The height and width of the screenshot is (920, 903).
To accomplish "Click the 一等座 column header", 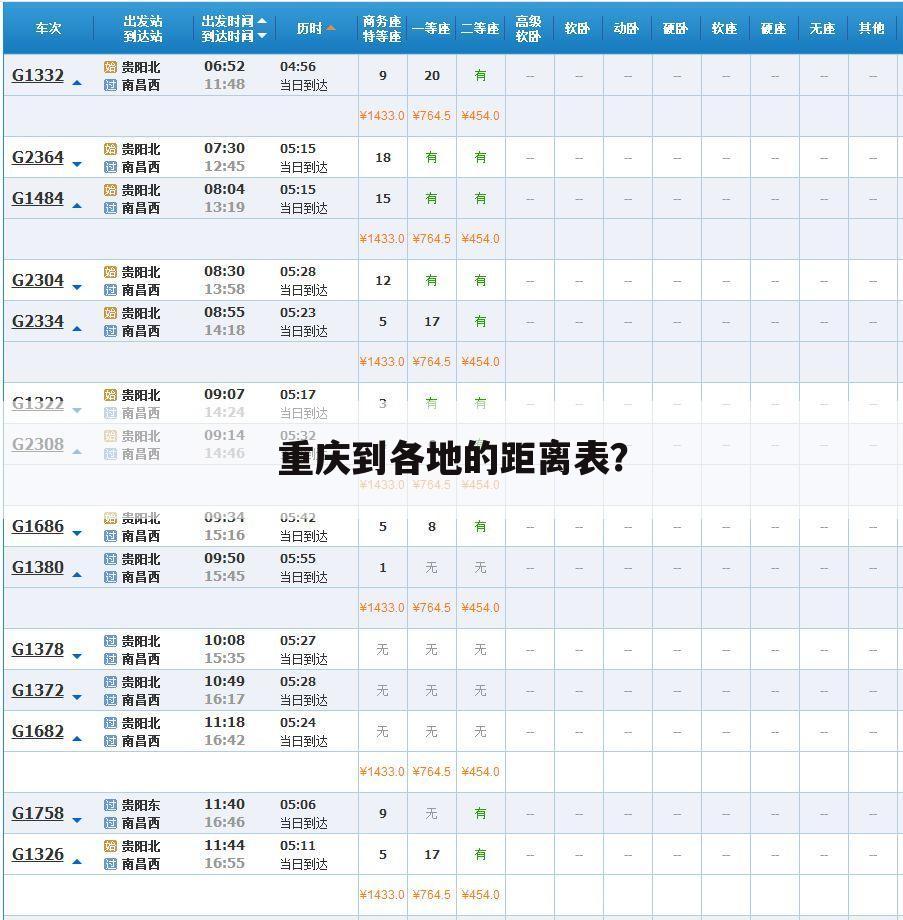I will pyautogui.click(x=431, y=28).
